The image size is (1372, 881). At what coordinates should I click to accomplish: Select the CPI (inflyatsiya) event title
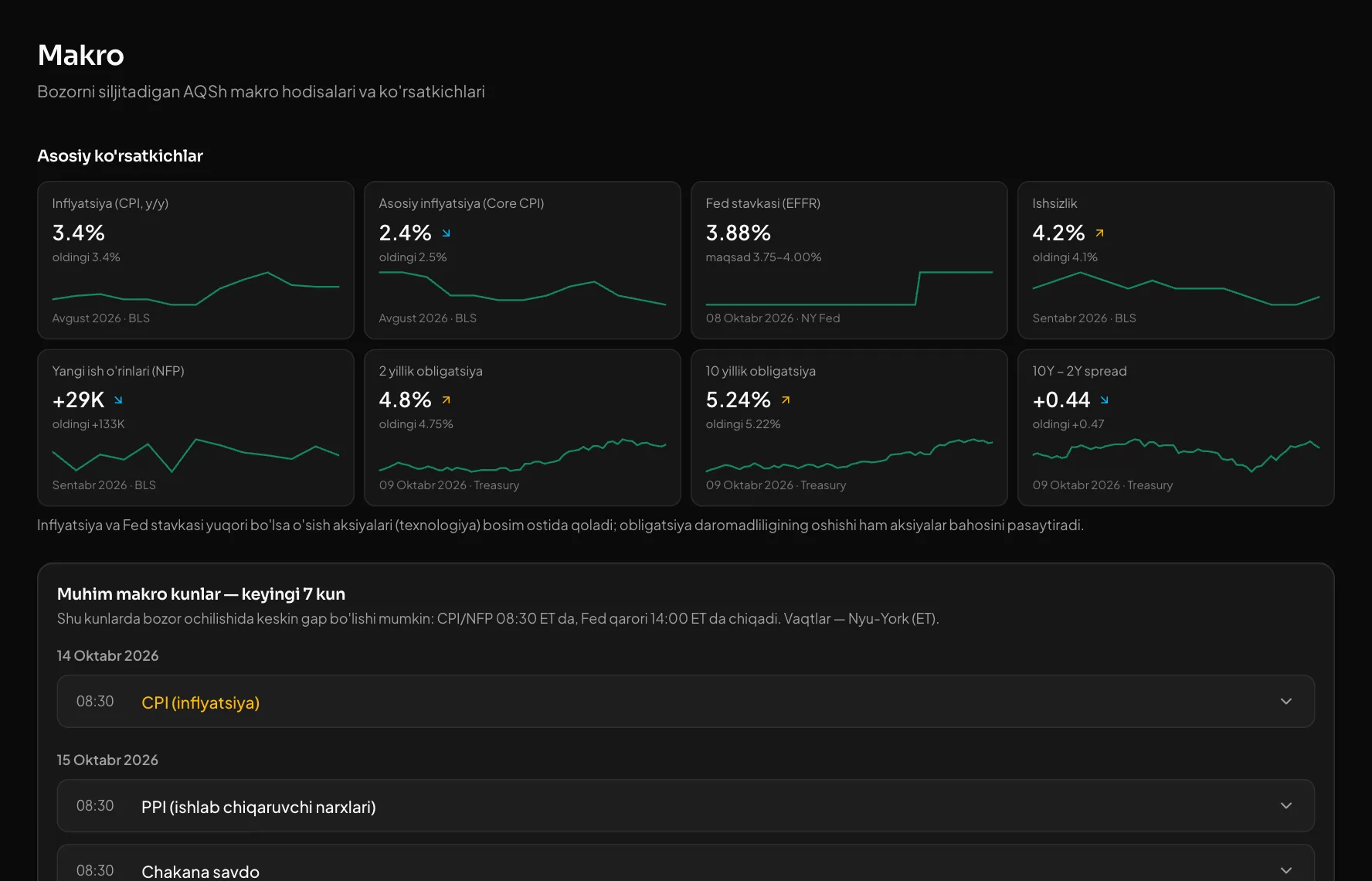pyautogui.click(x=200, y=702)
